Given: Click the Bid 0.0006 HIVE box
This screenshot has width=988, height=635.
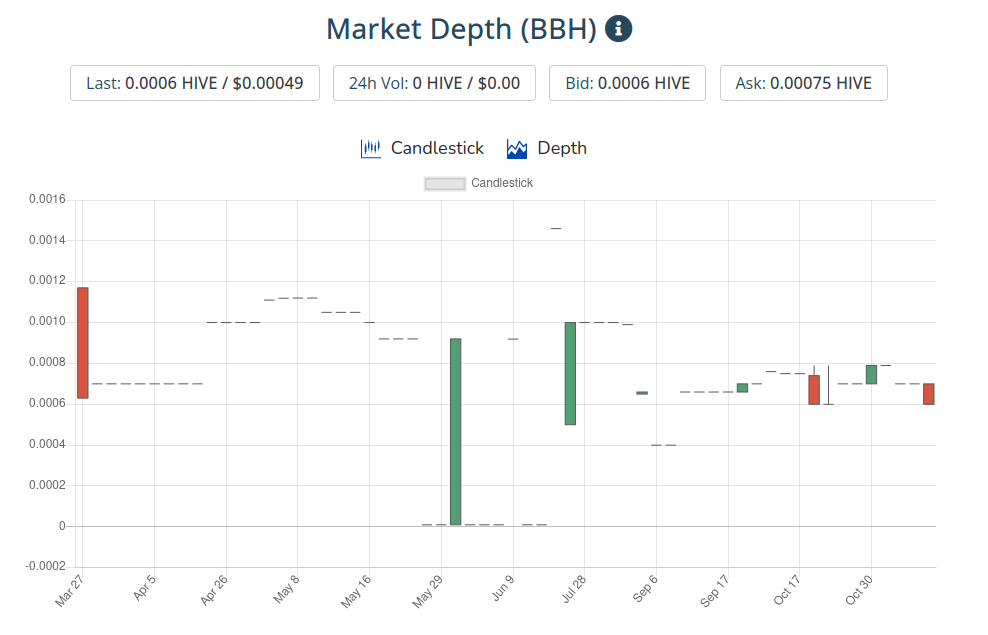Looking at the screenshot, I should (627, 83).
